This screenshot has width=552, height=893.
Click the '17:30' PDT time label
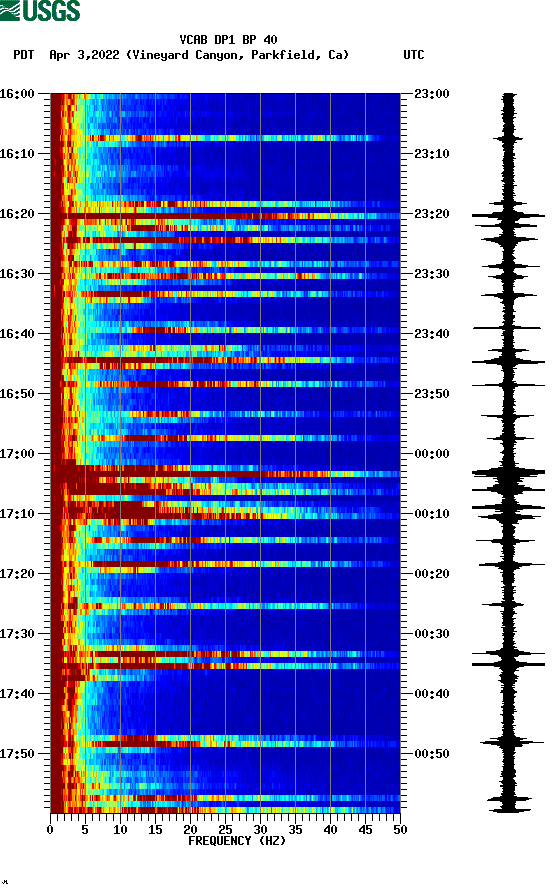point(17,634)
